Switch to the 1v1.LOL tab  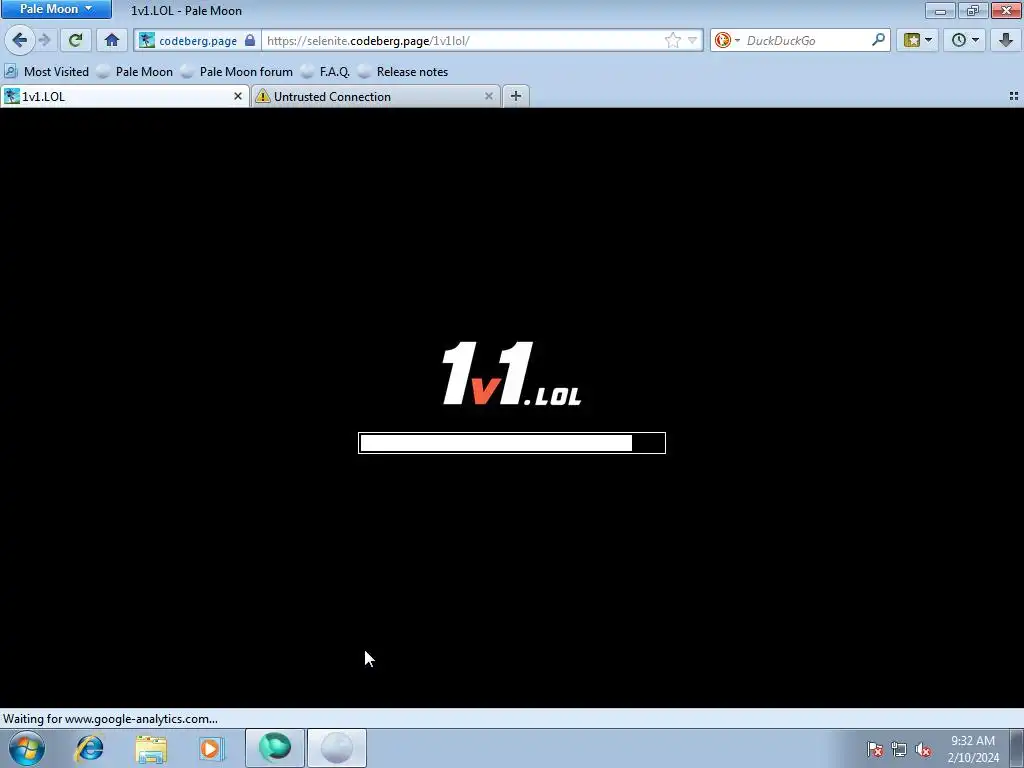[124, 96]
